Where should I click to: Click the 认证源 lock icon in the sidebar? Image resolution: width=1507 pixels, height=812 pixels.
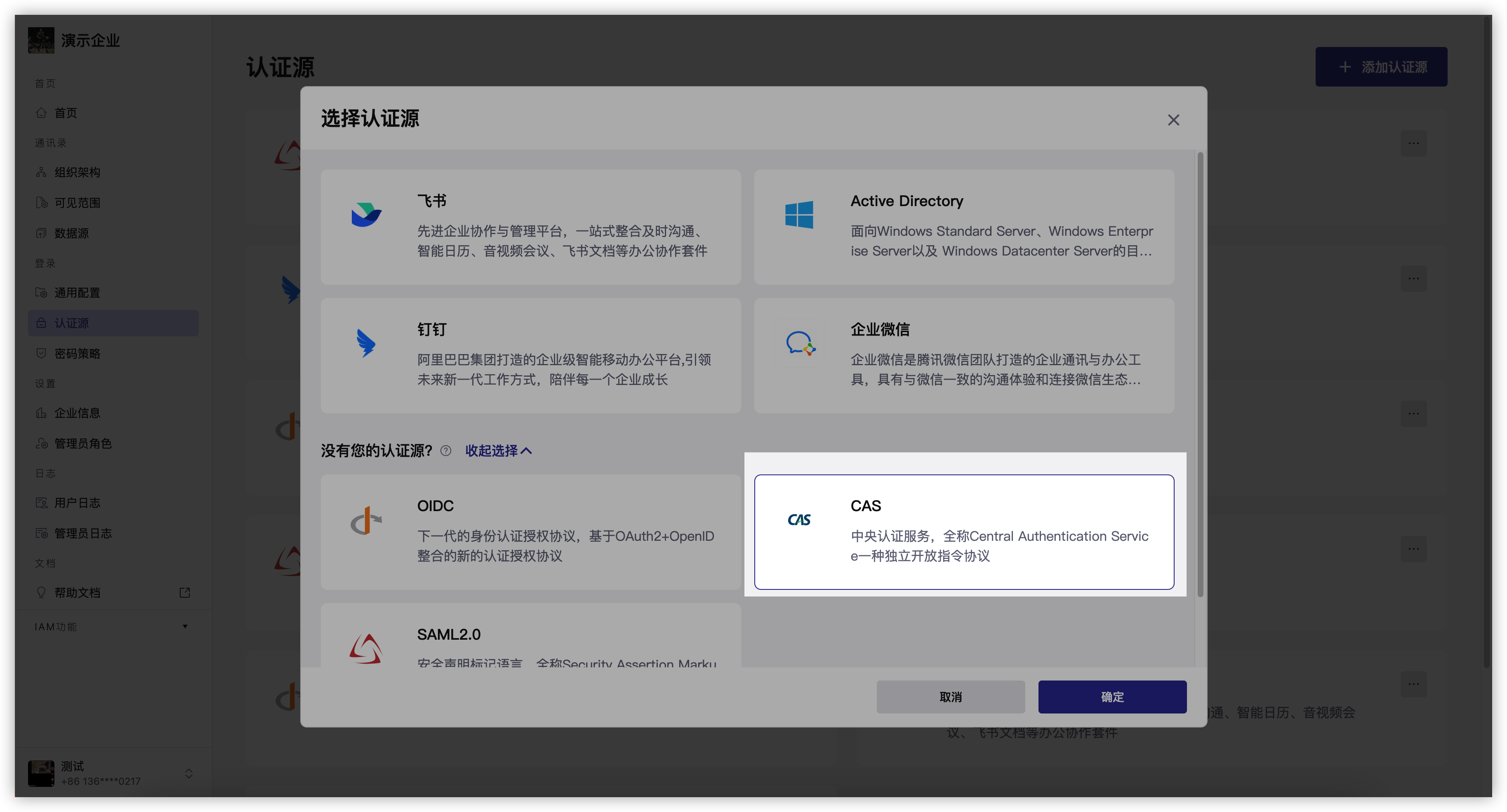tap(41, 323)
